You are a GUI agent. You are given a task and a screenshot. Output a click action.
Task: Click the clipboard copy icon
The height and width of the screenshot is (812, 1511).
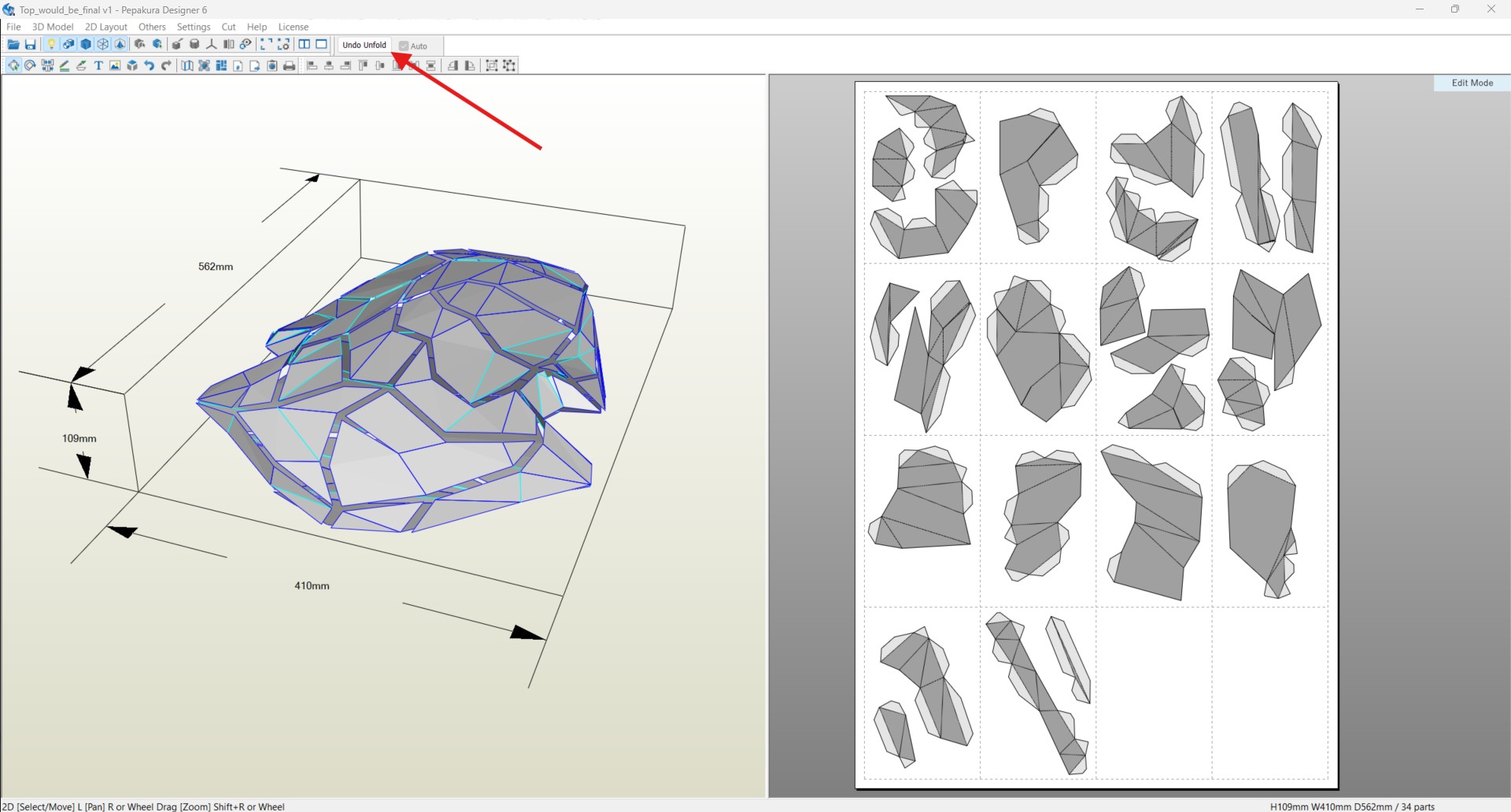point(272,65)
